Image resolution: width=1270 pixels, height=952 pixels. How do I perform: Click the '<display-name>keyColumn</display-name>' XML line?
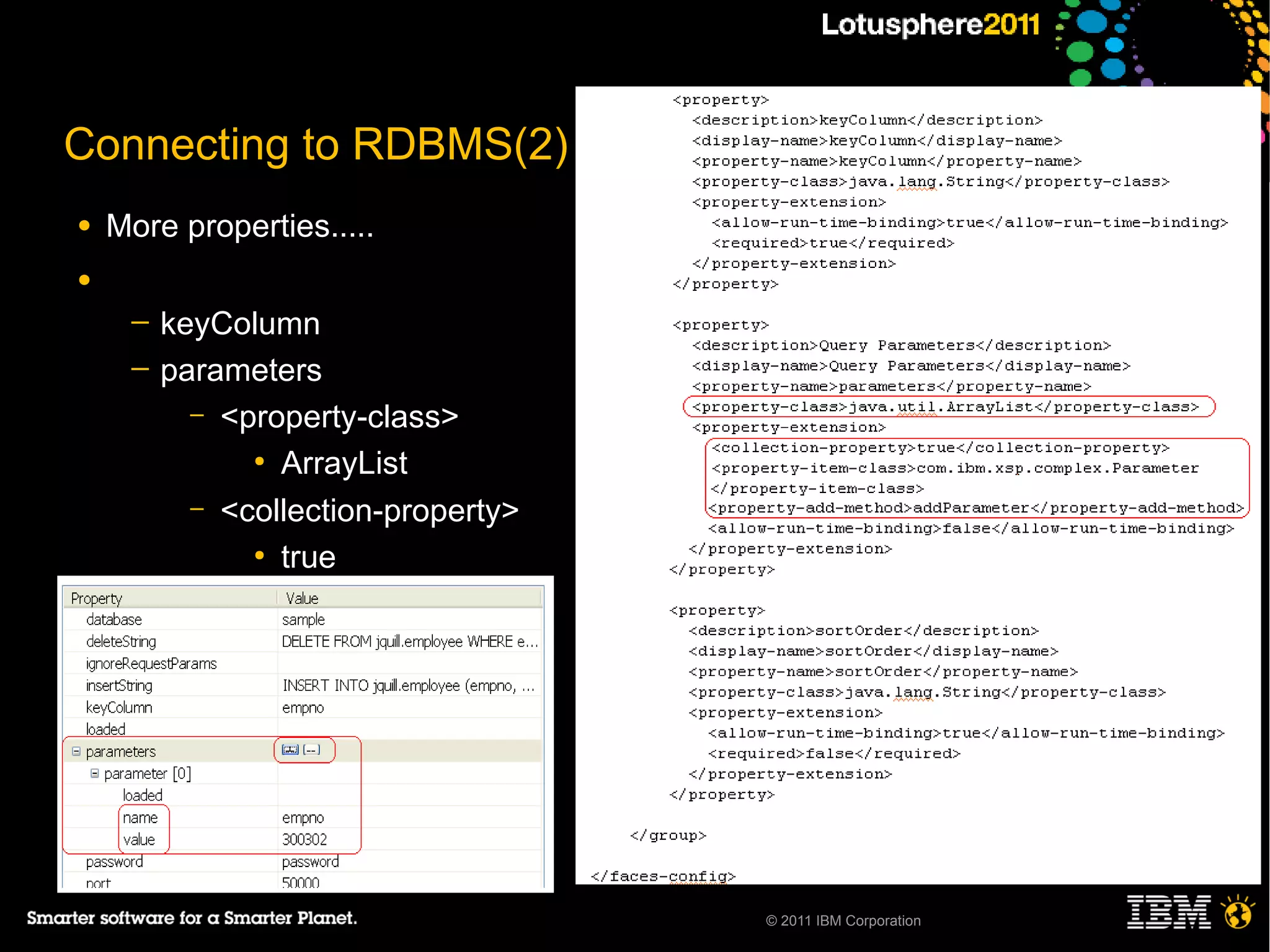pos(877,141)
